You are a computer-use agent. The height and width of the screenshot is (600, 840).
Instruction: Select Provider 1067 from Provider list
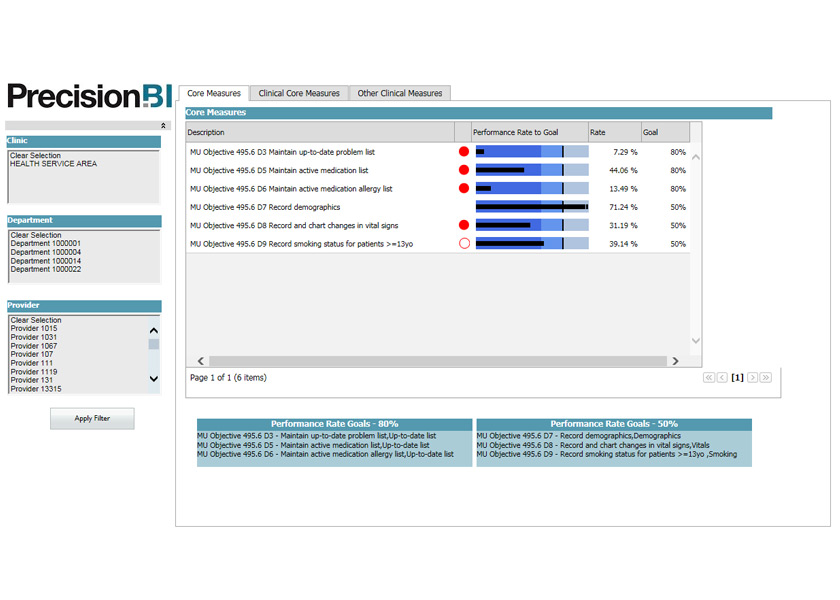pos(34,346)
